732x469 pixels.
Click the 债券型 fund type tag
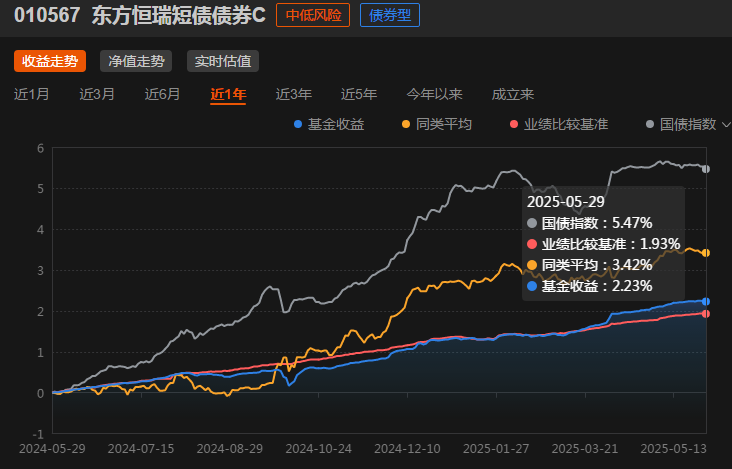point(390,15)
